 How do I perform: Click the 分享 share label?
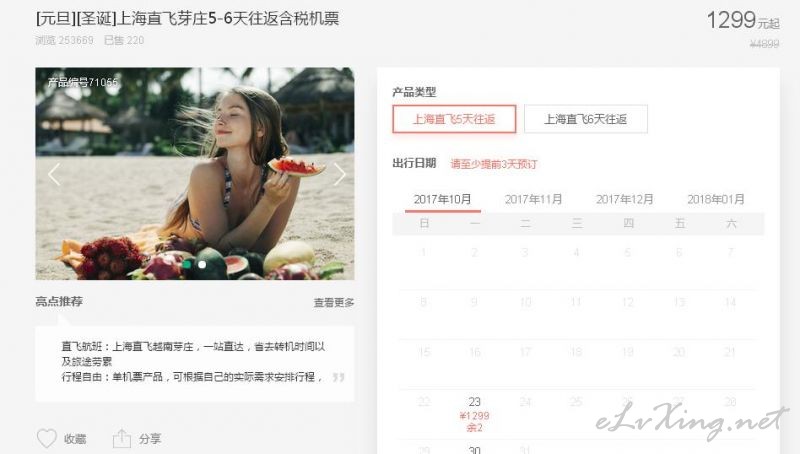point(150,439)
